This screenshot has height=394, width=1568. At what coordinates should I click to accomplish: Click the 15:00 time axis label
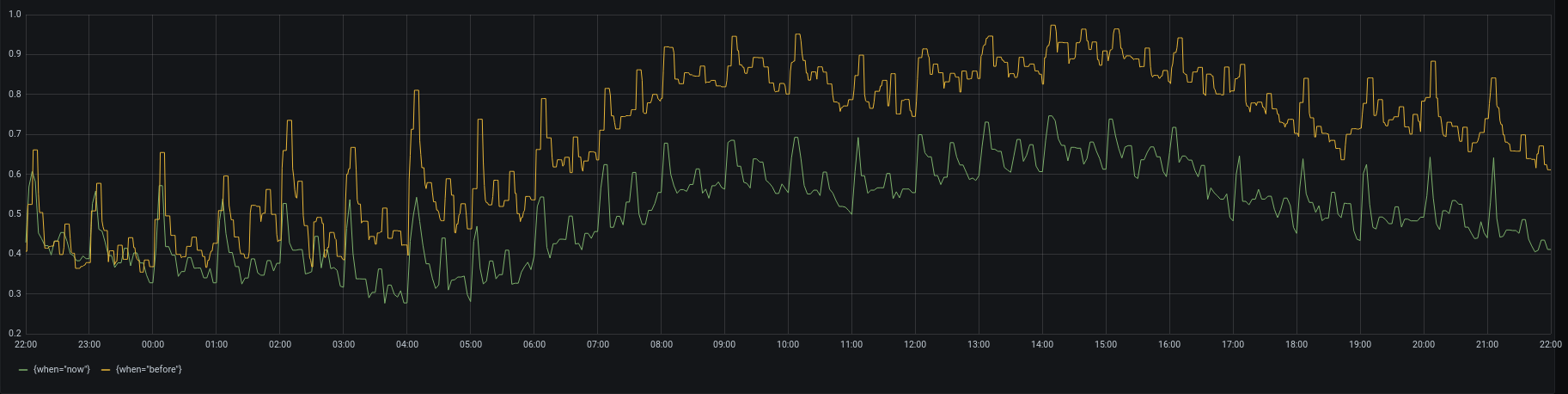click(1106, 344)
